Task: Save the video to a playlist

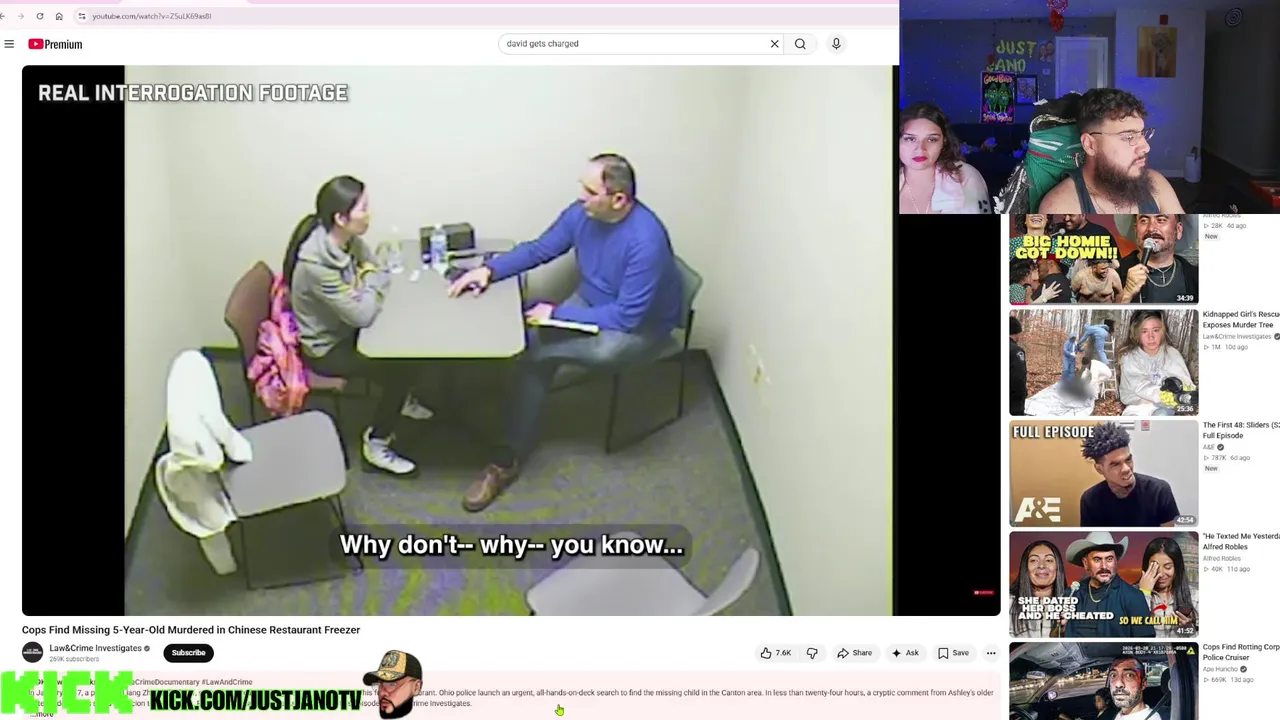Action: 953,653
